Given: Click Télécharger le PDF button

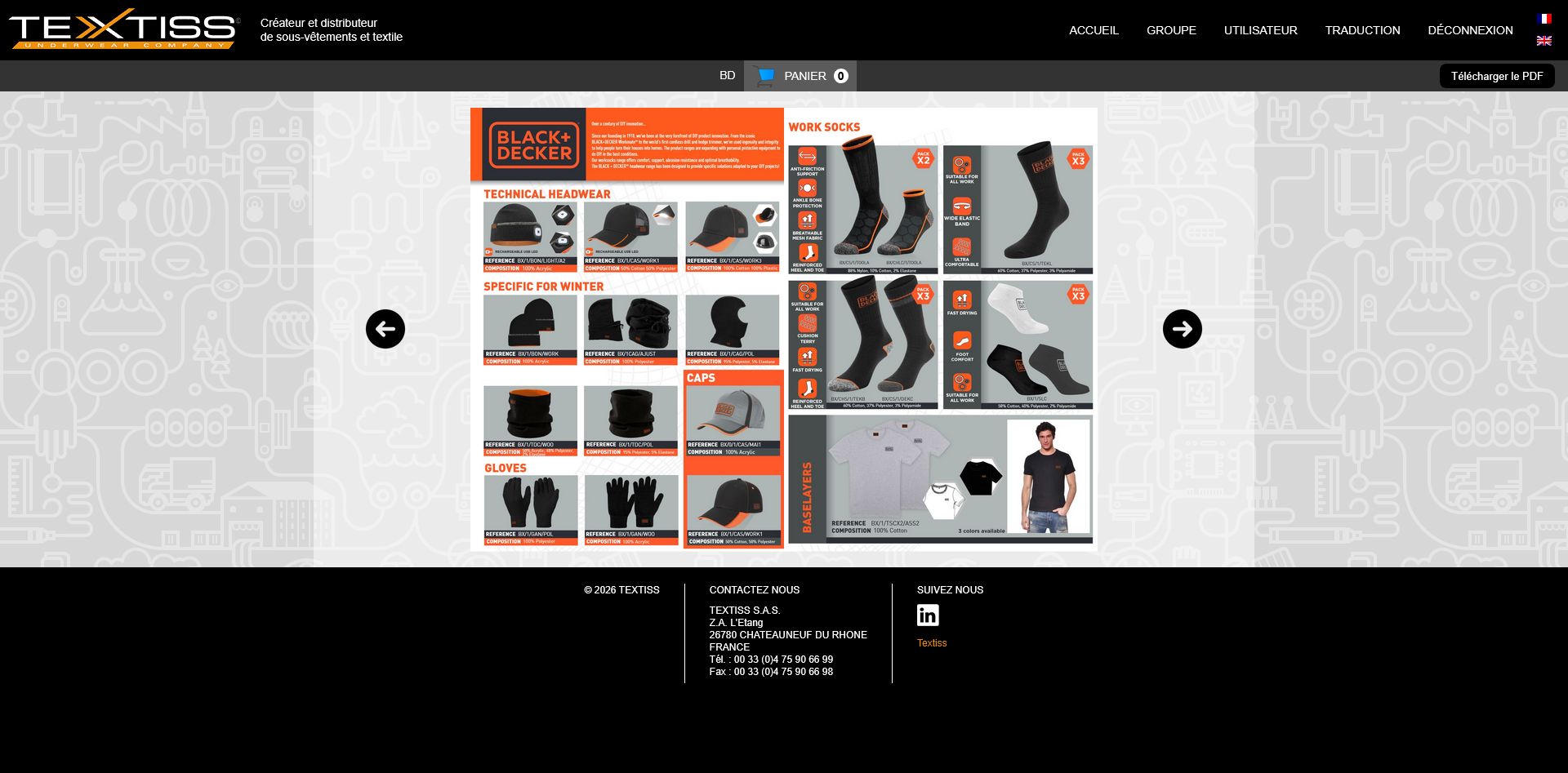Looking at the screenshot, I should [1497, 76].
